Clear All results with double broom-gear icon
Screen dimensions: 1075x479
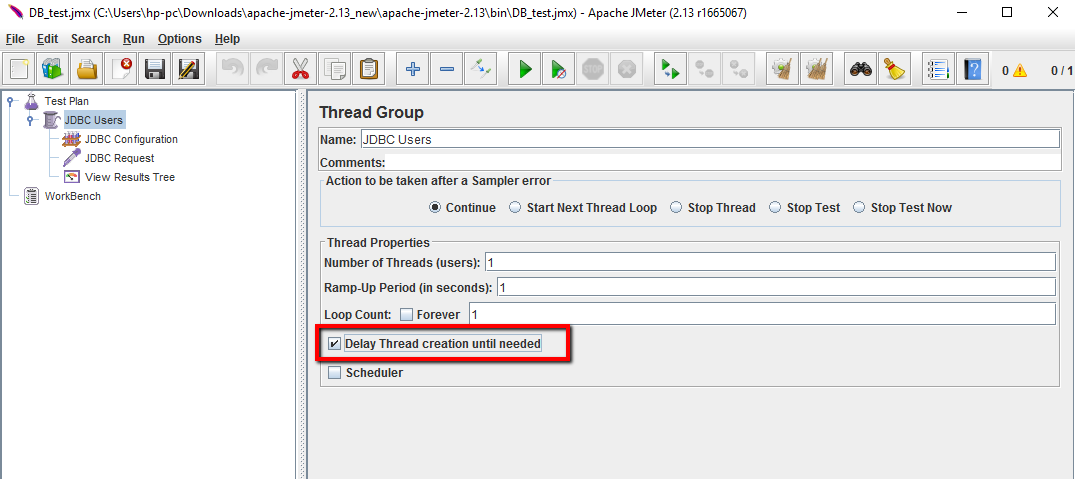(x=816, y=69)
